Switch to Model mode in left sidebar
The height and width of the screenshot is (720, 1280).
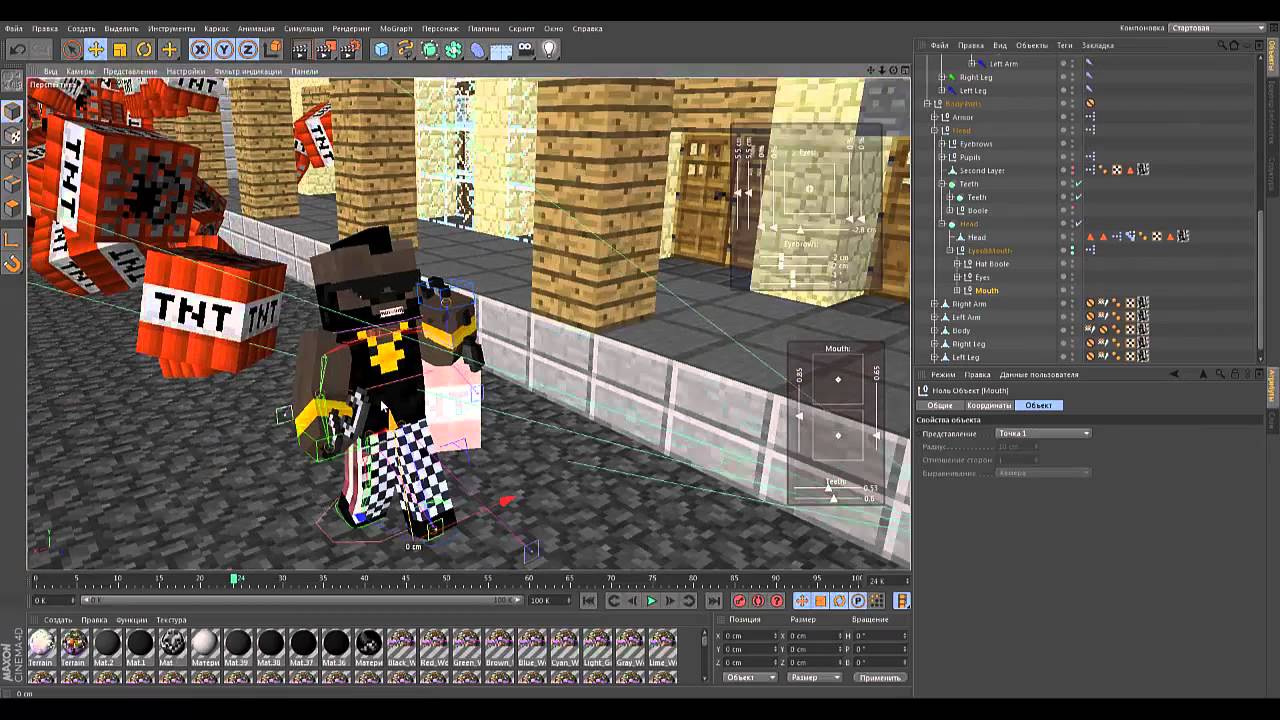[x=12, y=111]
